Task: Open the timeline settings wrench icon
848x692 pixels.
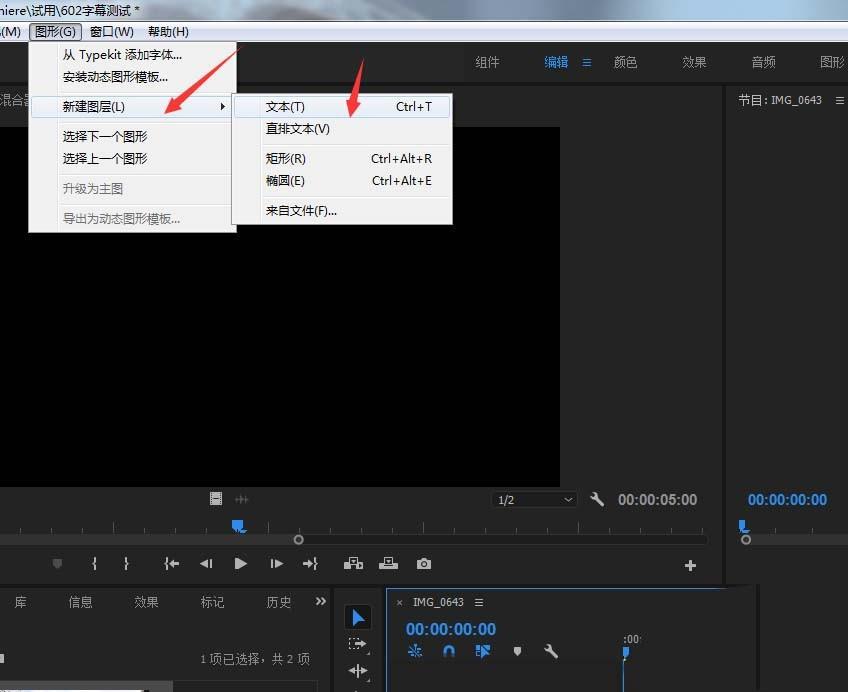Action: tap(551, 651)
